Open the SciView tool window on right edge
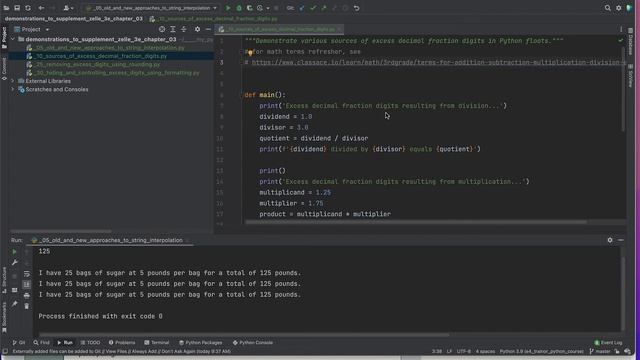Screen dimensions: 640x360 point(631,76)
